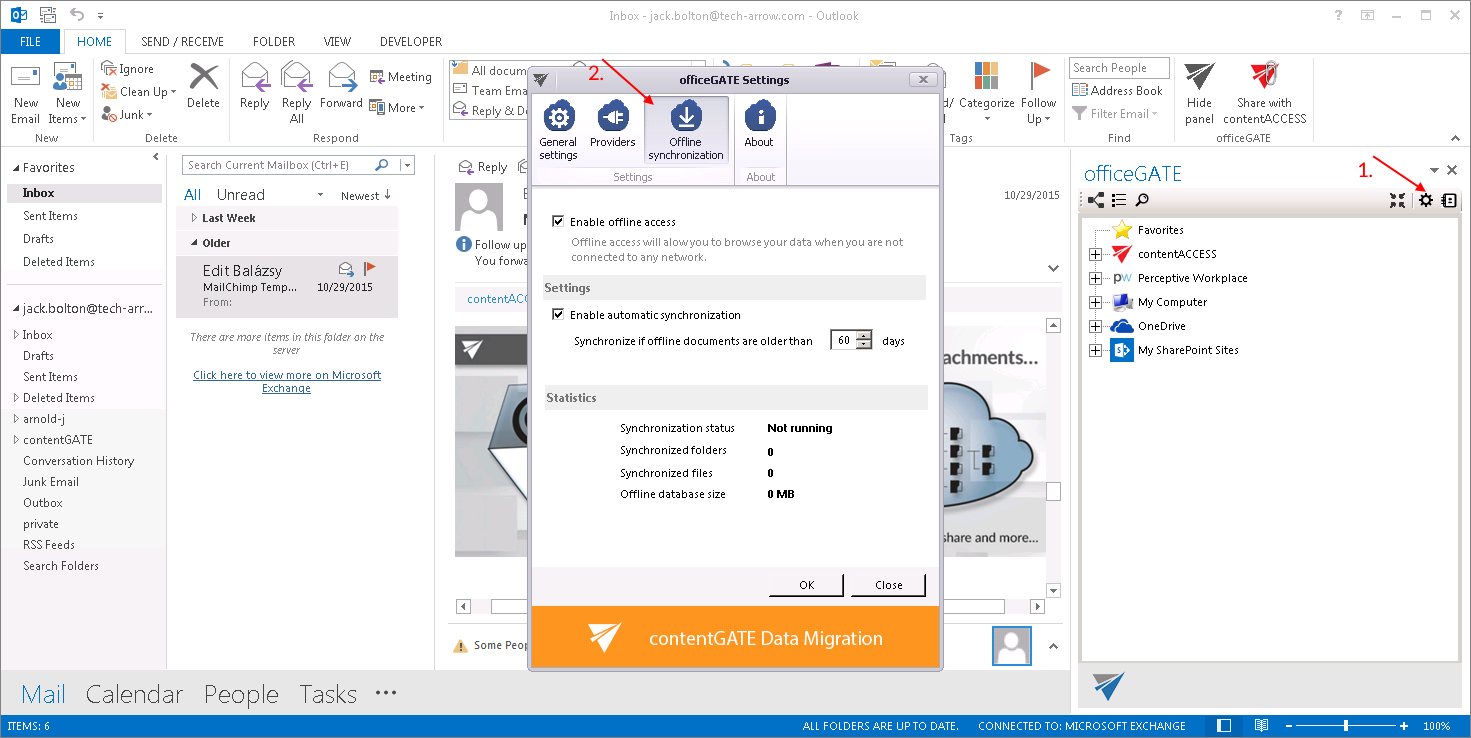Click Ignore in the Delete group

click(127, 69)
